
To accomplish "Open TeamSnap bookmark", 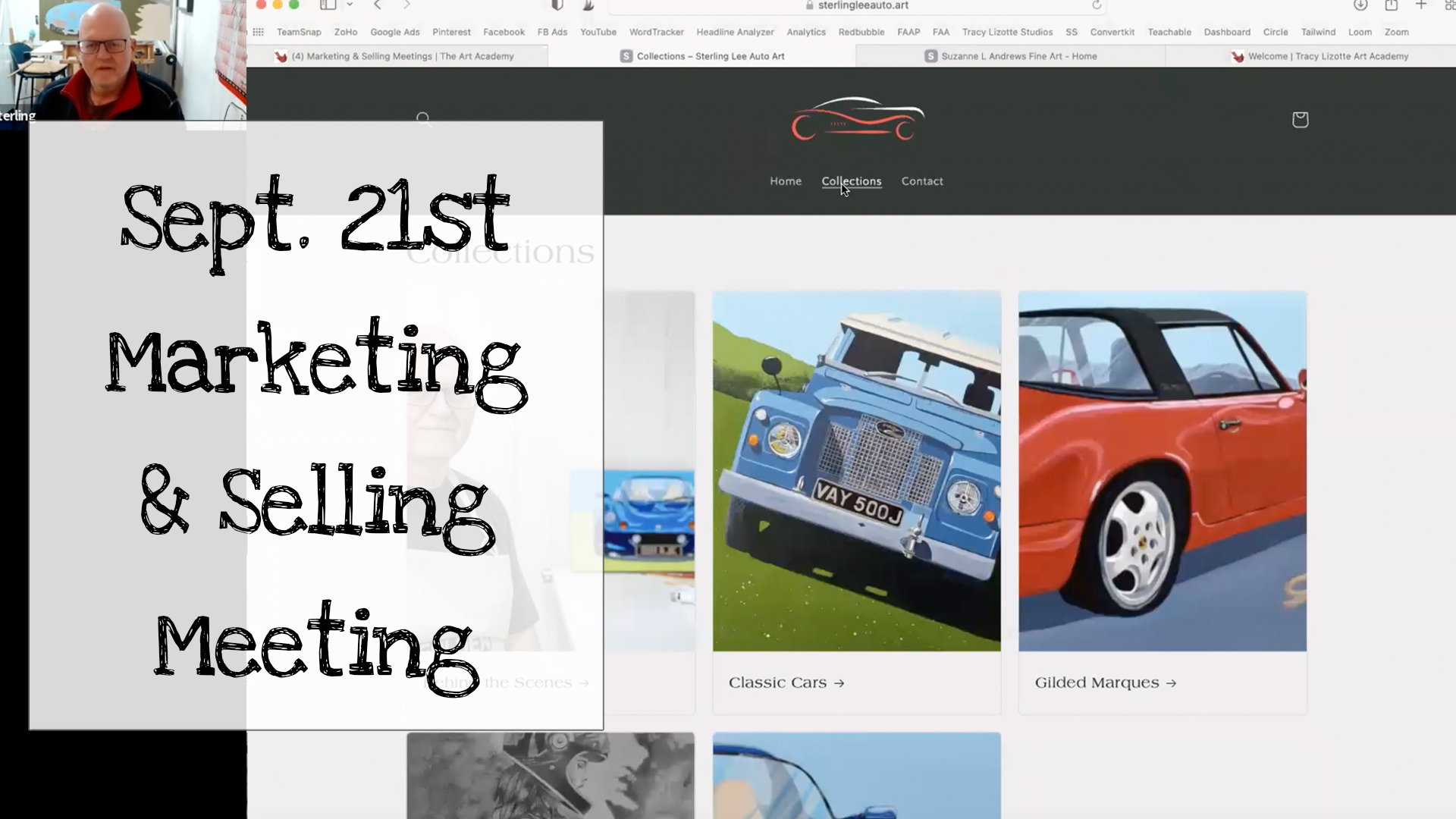I will [299, 32].
